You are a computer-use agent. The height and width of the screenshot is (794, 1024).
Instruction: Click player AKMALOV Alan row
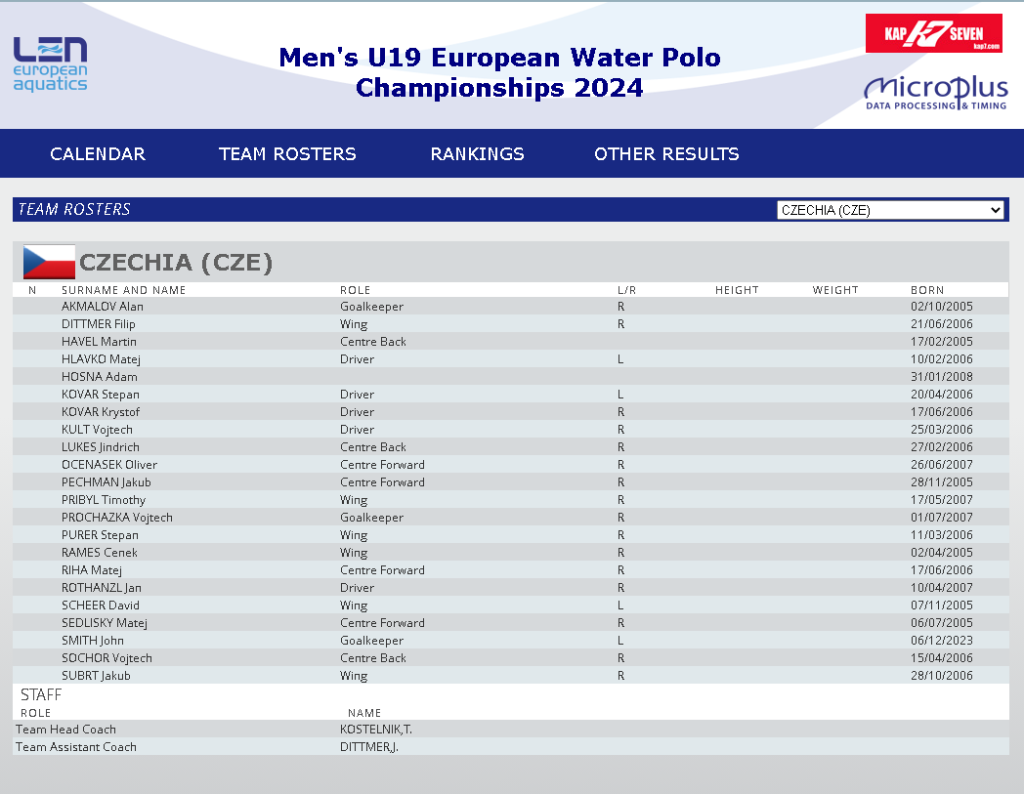pos(511,306)
